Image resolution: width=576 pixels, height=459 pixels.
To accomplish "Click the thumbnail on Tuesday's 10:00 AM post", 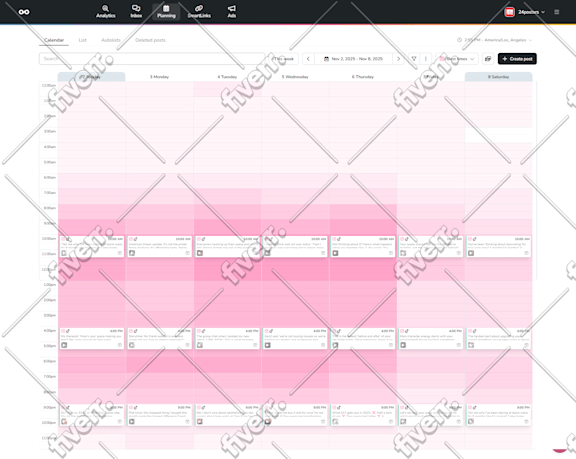I will pyautogui.click(x=200, y=253).
